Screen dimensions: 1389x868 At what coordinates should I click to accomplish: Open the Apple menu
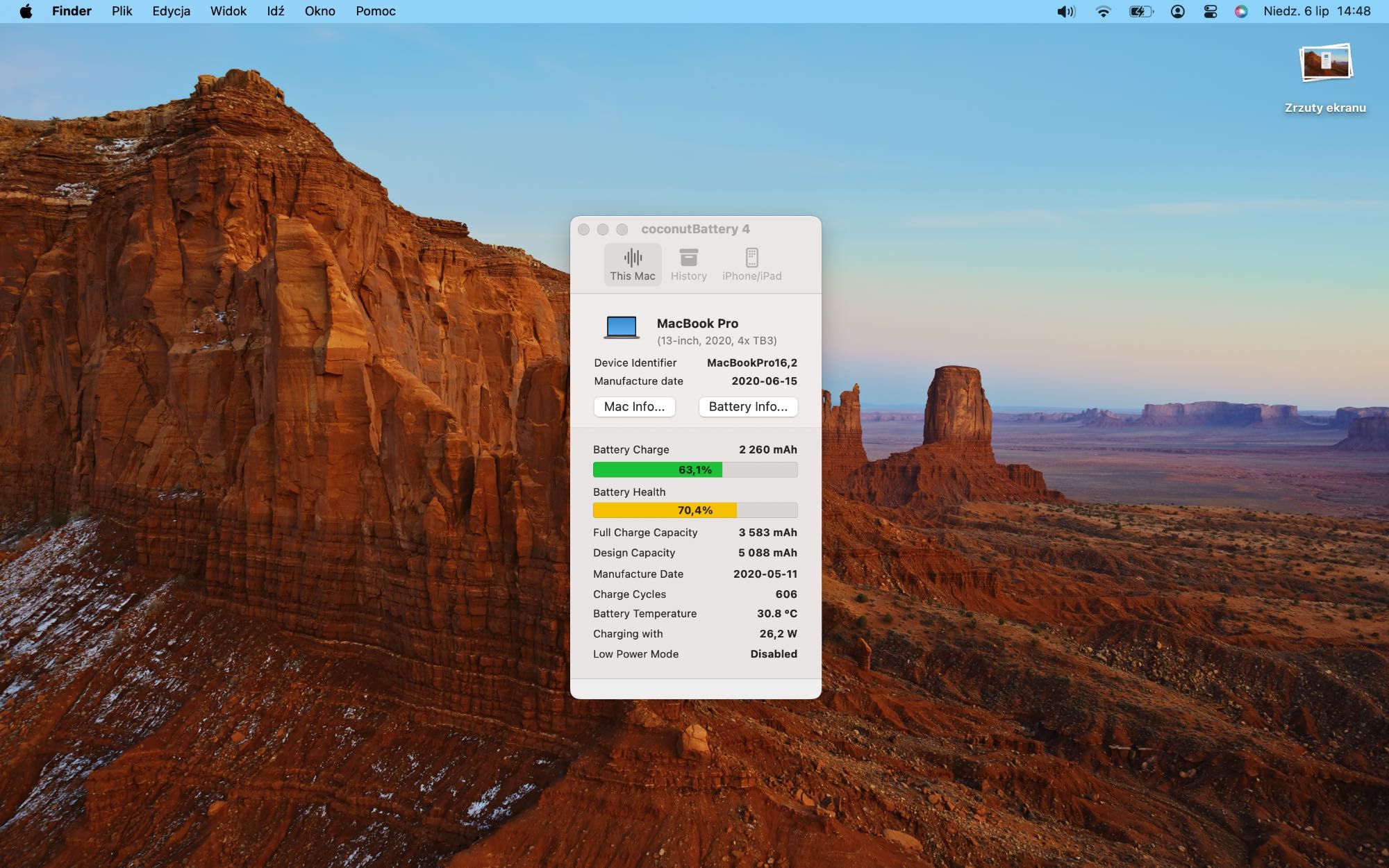coord(26,11)
